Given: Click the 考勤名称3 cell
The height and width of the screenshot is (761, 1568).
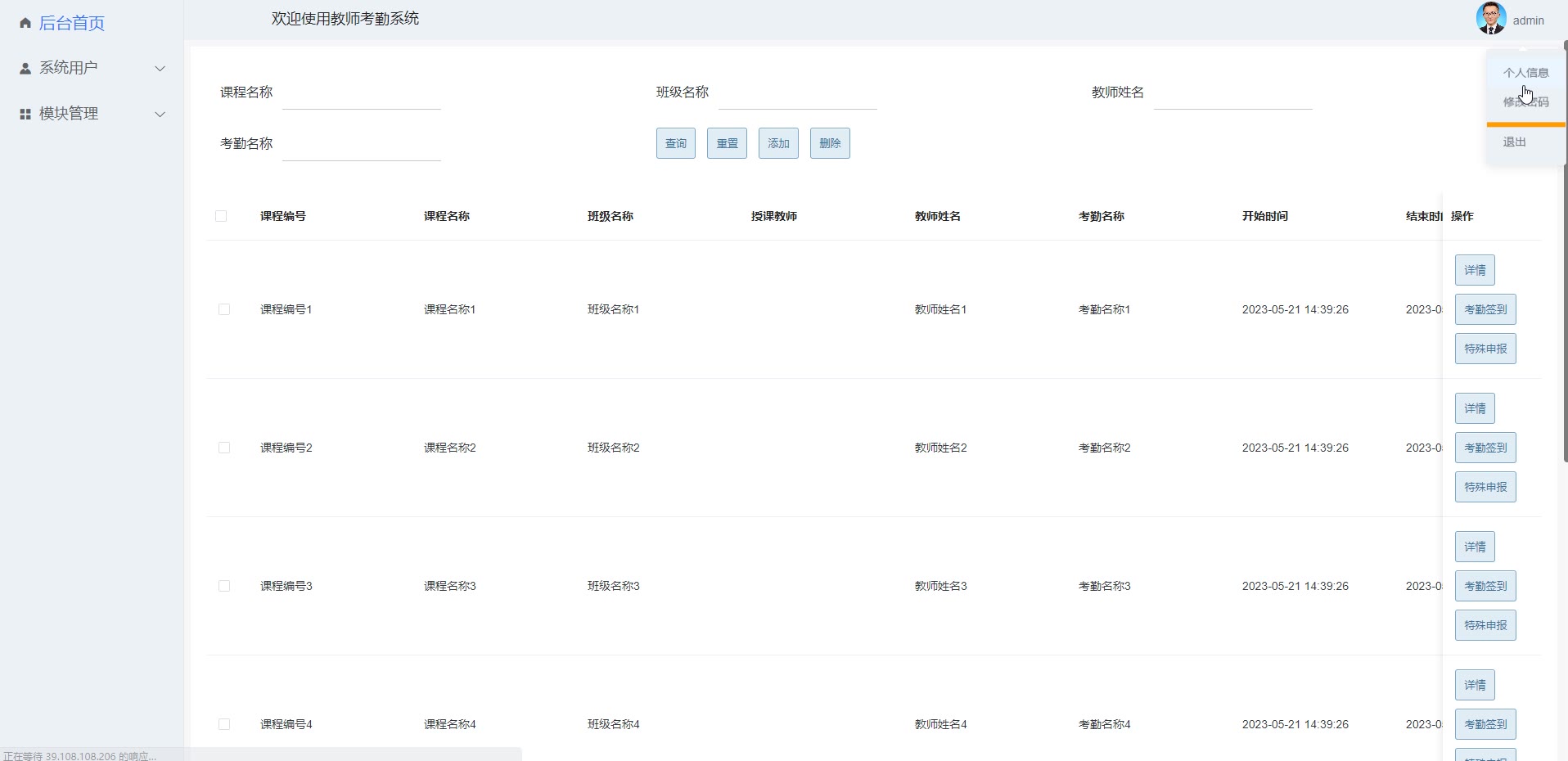Looking at the screenshot, I should click(1105, 586).
